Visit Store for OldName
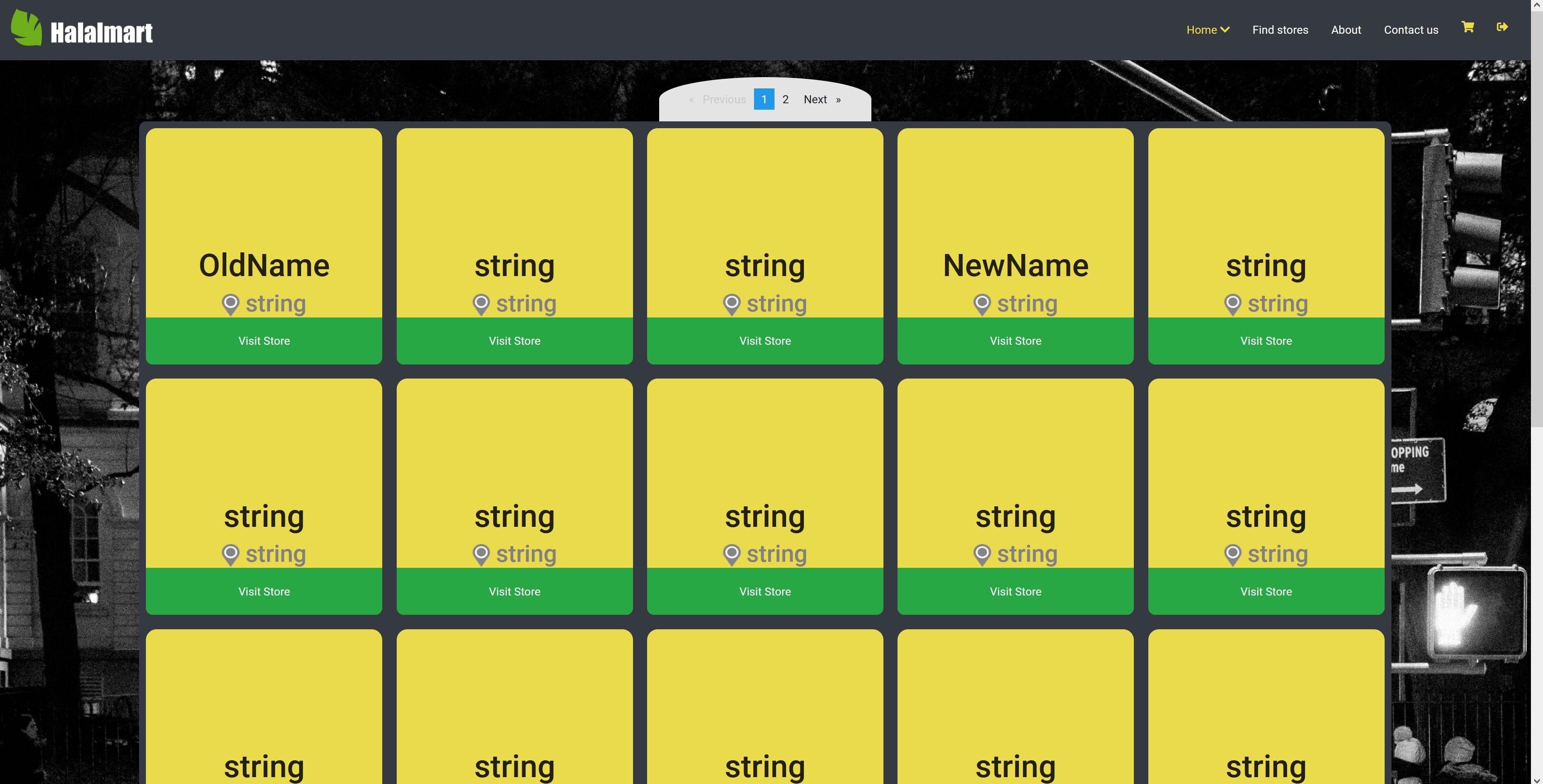 [264, 341]
